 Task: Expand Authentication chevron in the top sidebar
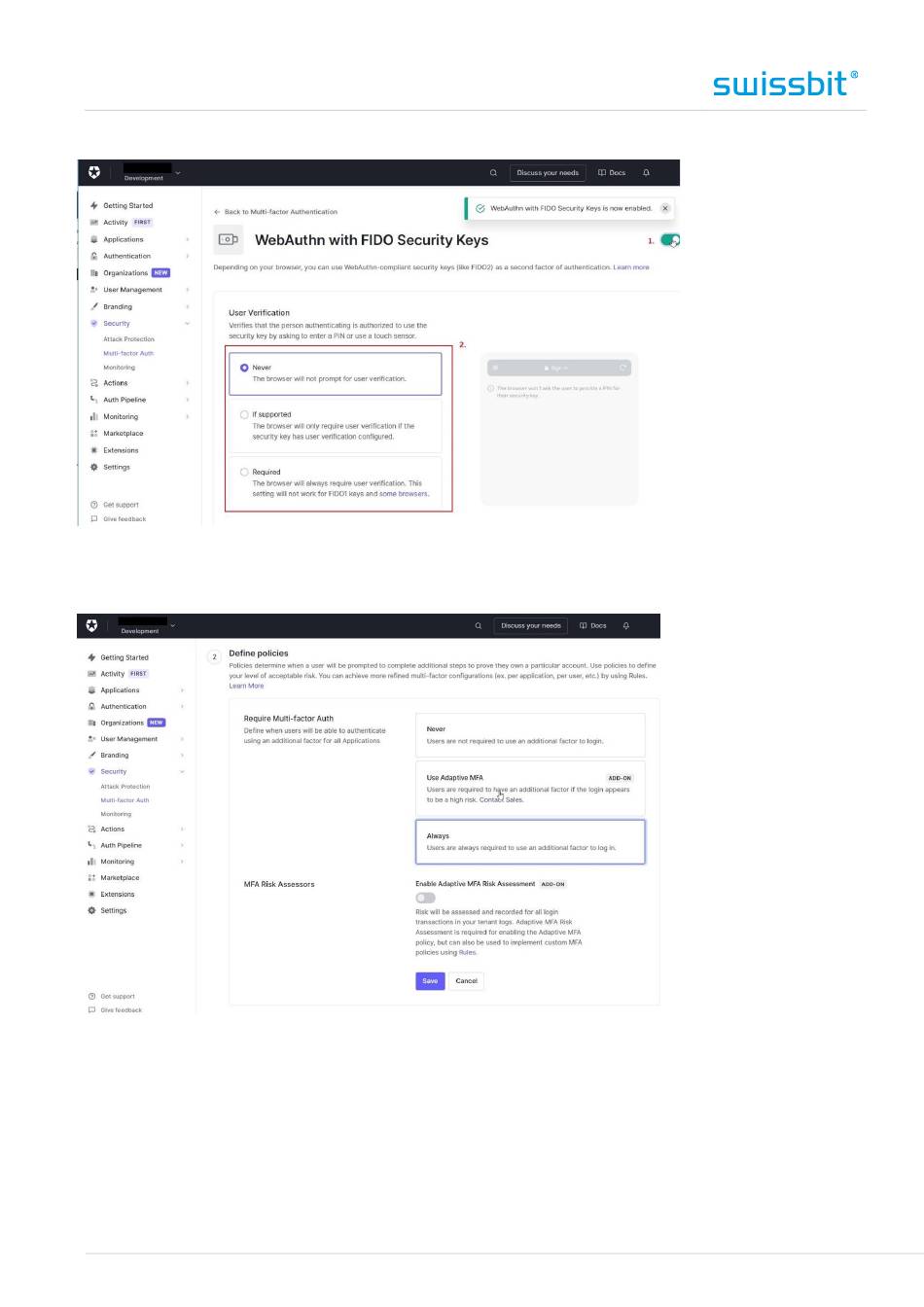[188, 256]
